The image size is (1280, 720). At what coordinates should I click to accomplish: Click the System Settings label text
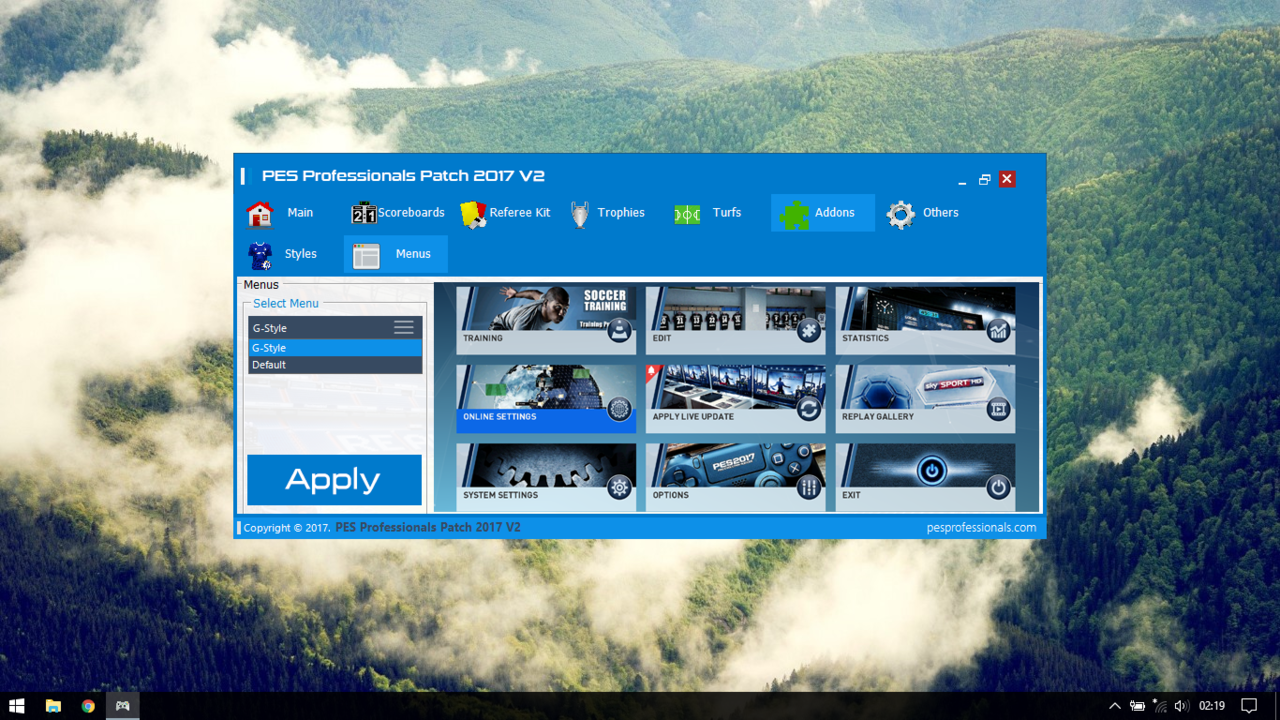click(x=500, y=495)
